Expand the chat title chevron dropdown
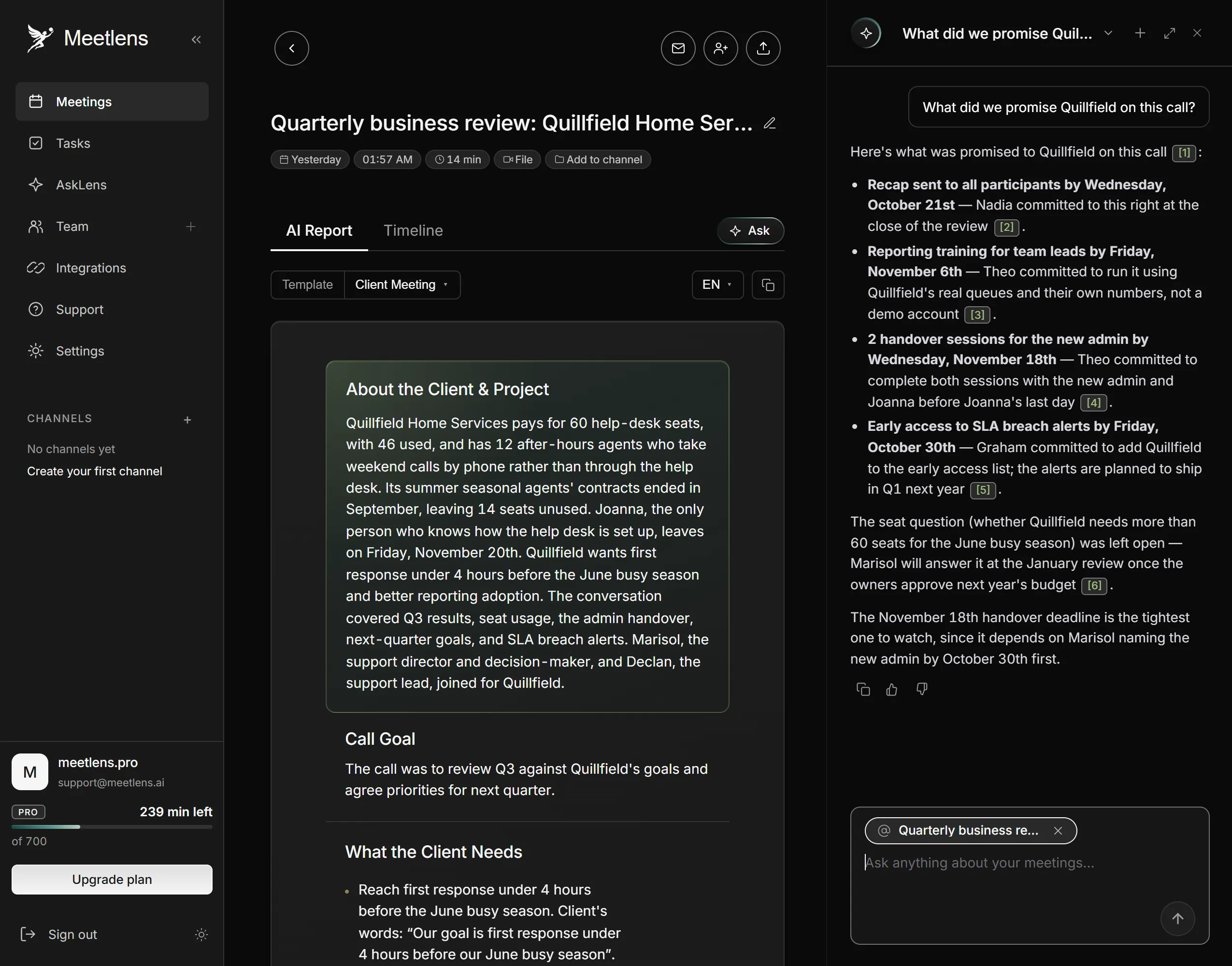1232x966 pixels. point(1108,33)
